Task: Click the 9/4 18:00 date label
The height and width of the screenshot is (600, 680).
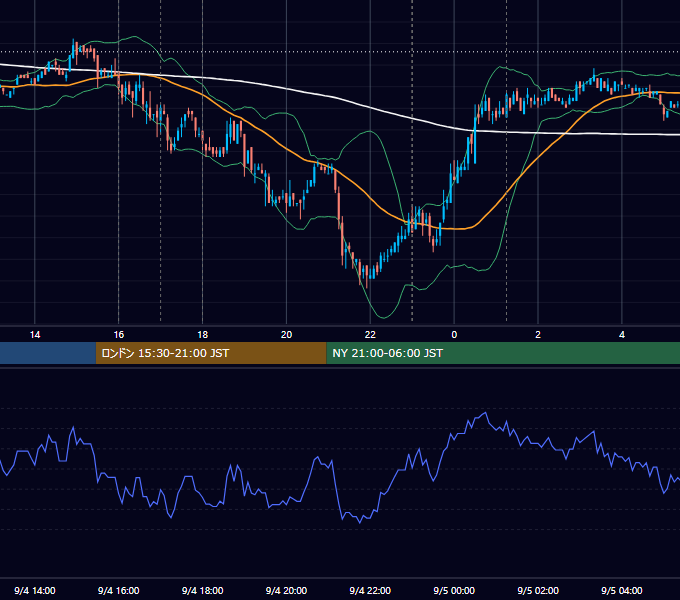Action: pyautogui.click(x=203, y=590)
